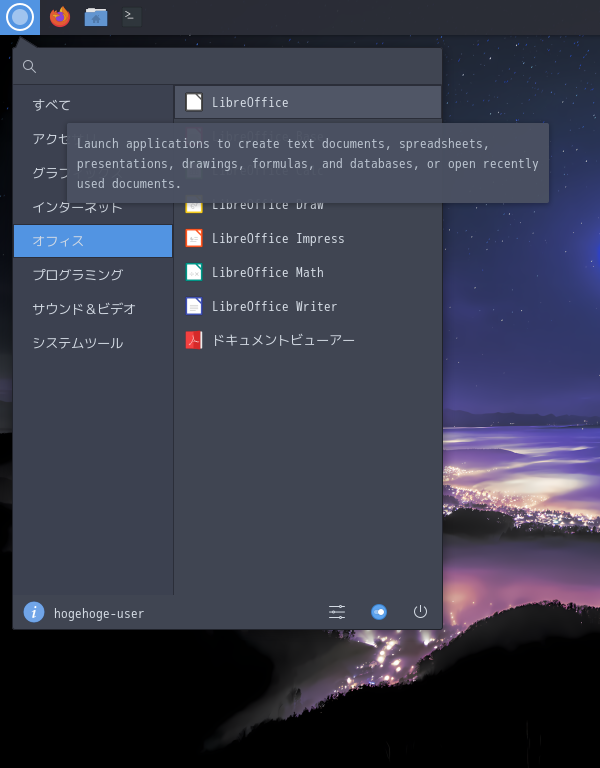600x768 pixels.
Task: Select the インターネット category
Action: pos(93,207)
